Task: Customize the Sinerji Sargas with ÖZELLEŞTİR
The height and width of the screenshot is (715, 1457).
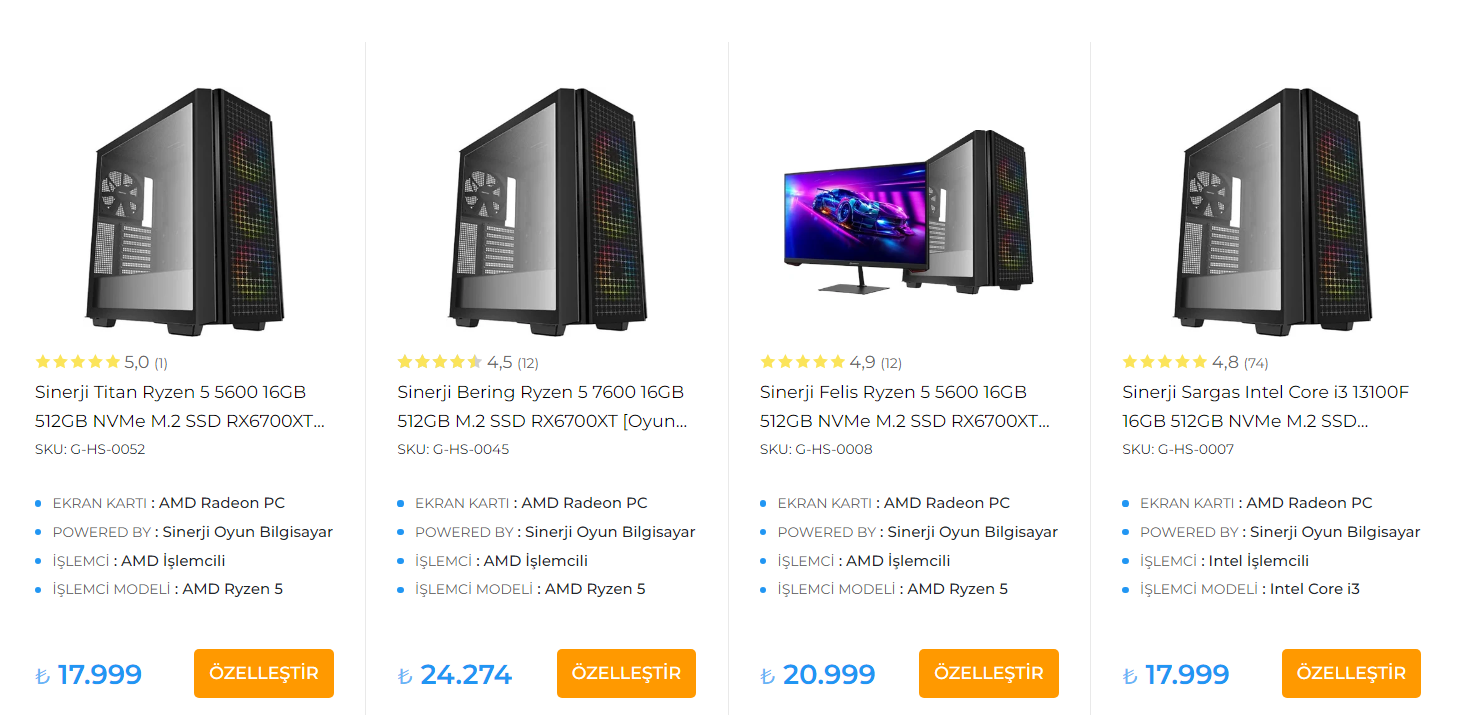Action: [x=1351, y=673]
